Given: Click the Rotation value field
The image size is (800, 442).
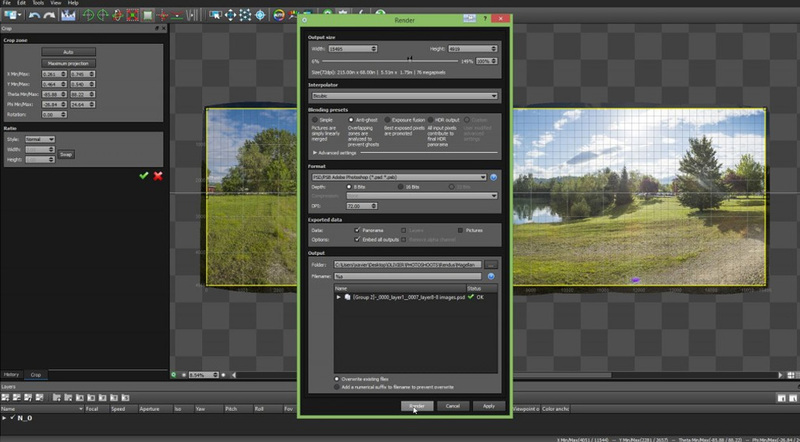Looking at the screenshot, I should (54, 115).
